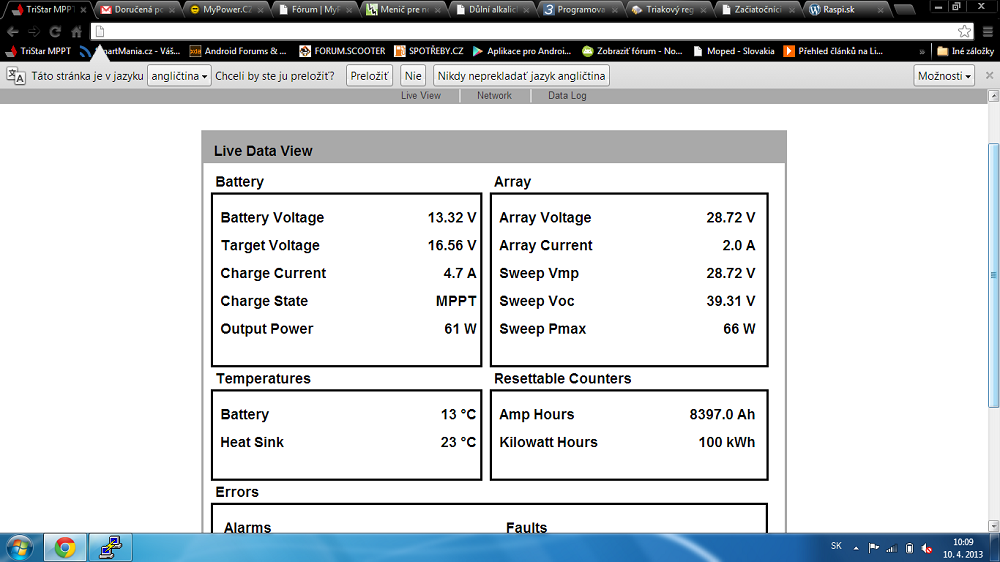Viewport: 1000px width, 562px height.
Task: Open the SPOTŘEBY.CZ bookmark
Action: point(429,51)
